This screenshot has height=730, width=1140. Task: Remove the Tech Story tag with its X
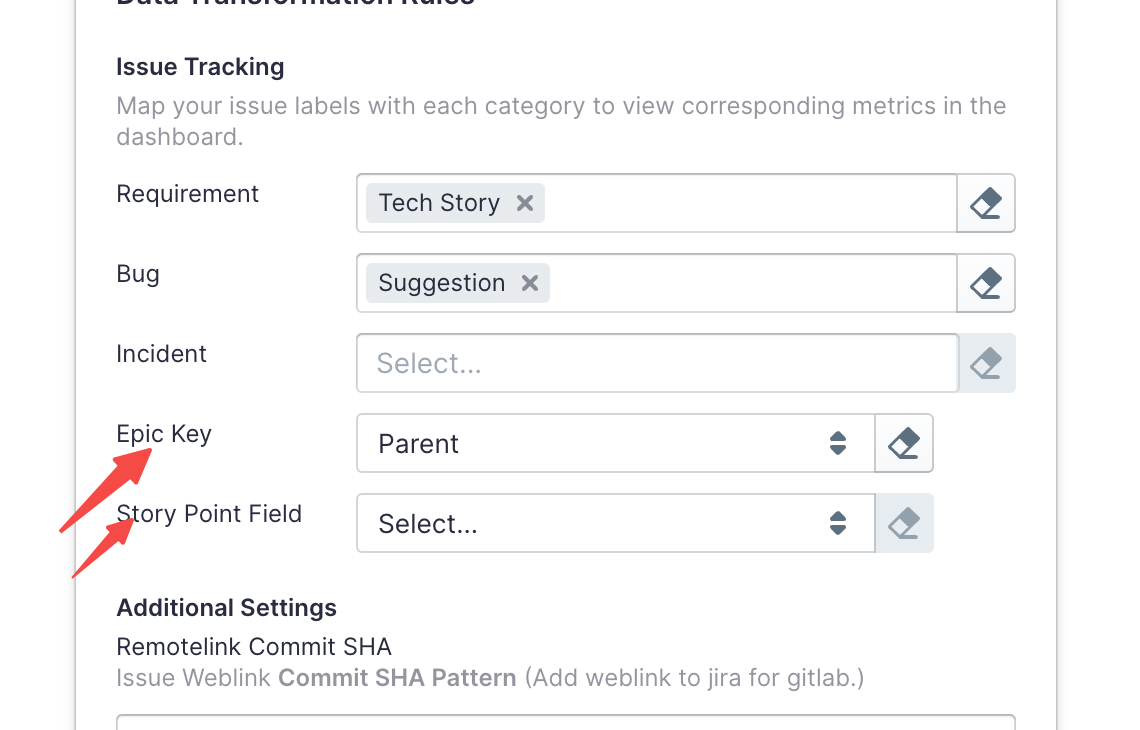tap(525, 203)
